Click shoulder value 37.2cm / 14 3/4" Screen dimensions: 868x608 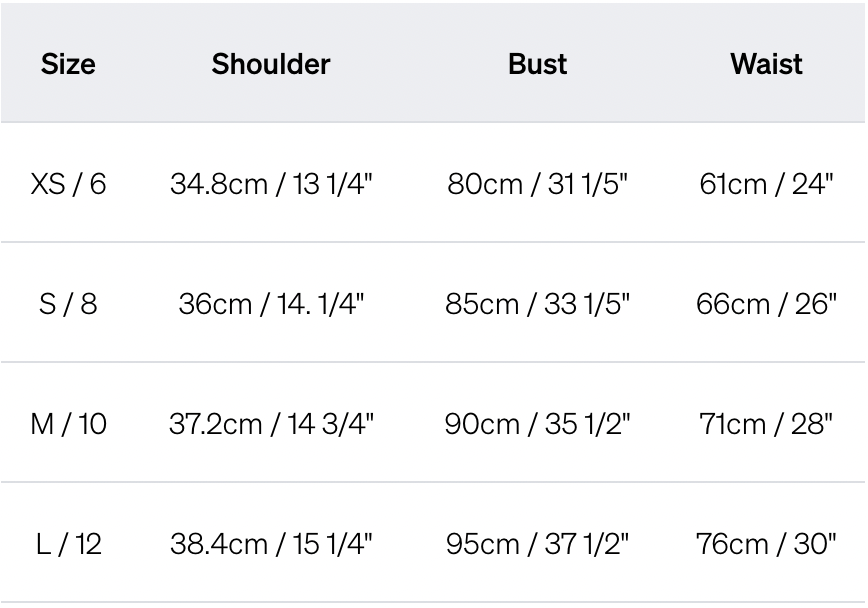[x=270, y=424]
